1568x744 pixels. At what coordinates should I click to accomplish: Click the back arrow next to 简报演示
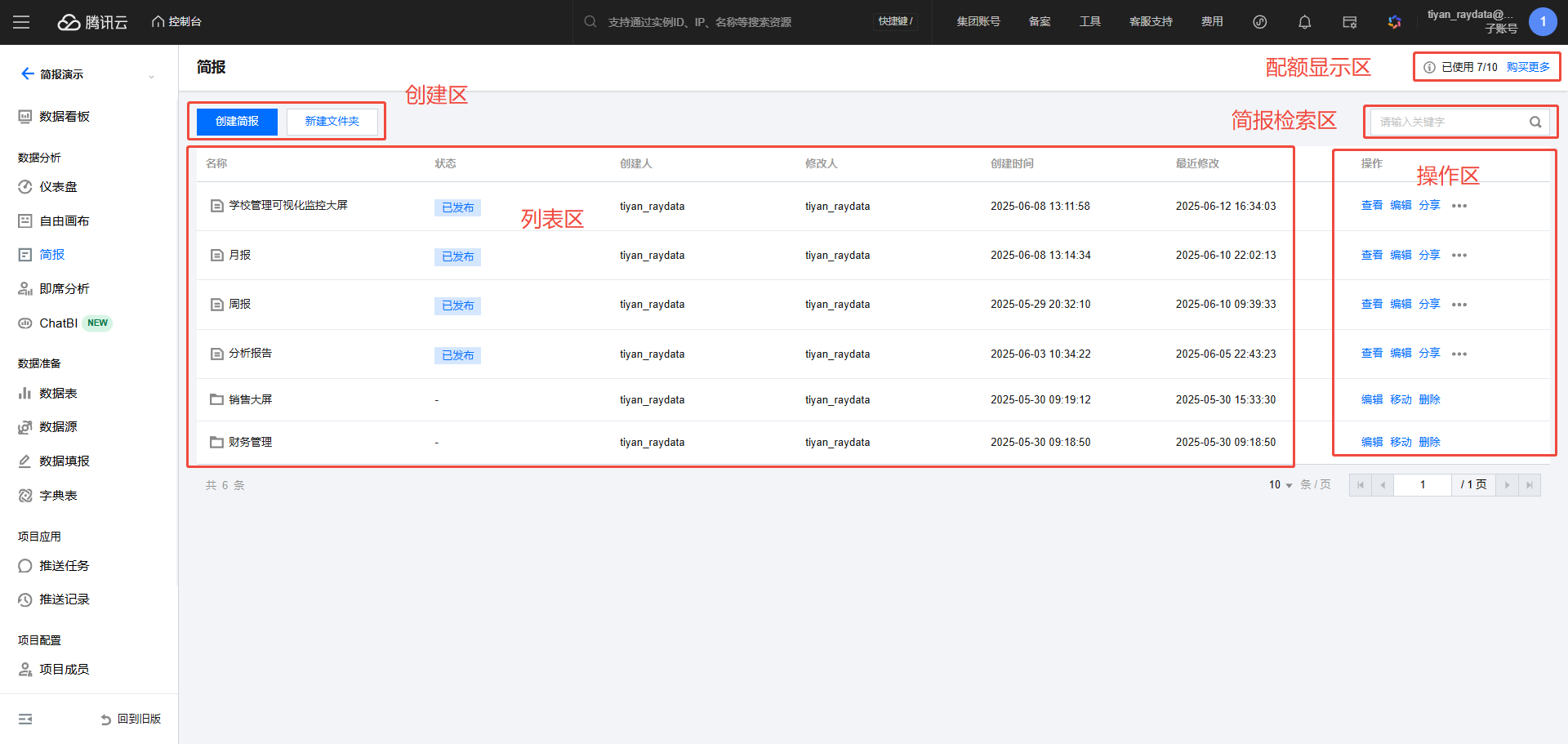tap(27, 74)
